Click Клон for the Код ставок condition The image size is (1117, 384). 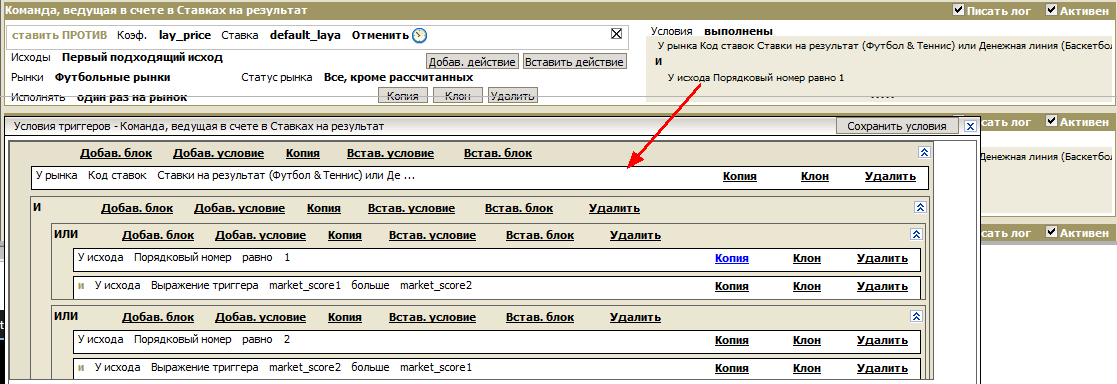coord(815,177)
